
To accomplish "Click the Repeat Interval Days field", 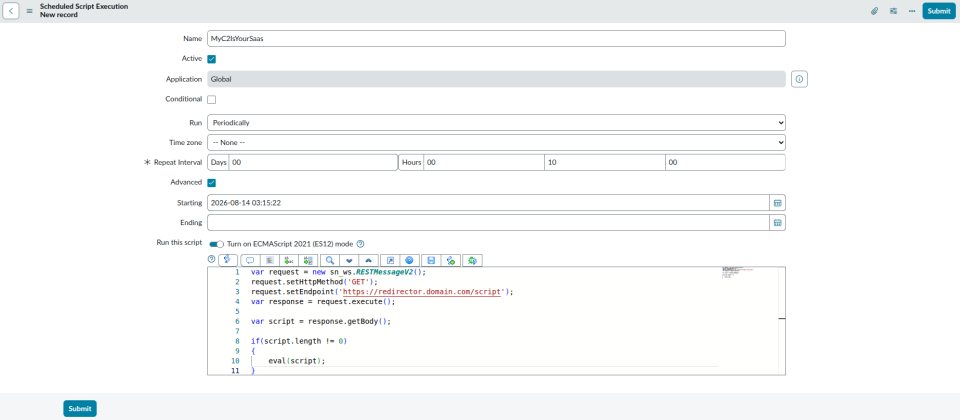I will tap(313, 162).
